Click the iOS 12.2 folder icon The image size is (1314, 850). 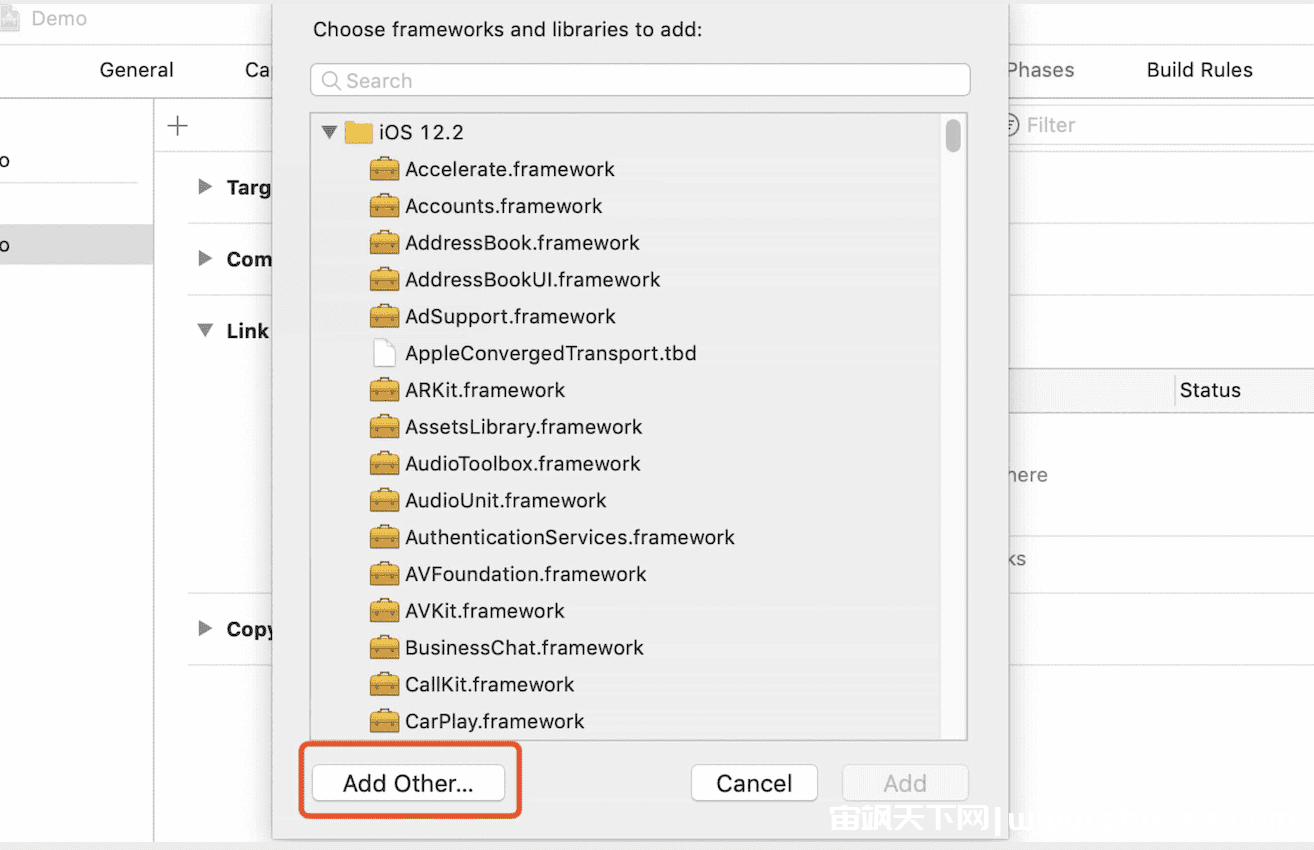click(359, 132)
